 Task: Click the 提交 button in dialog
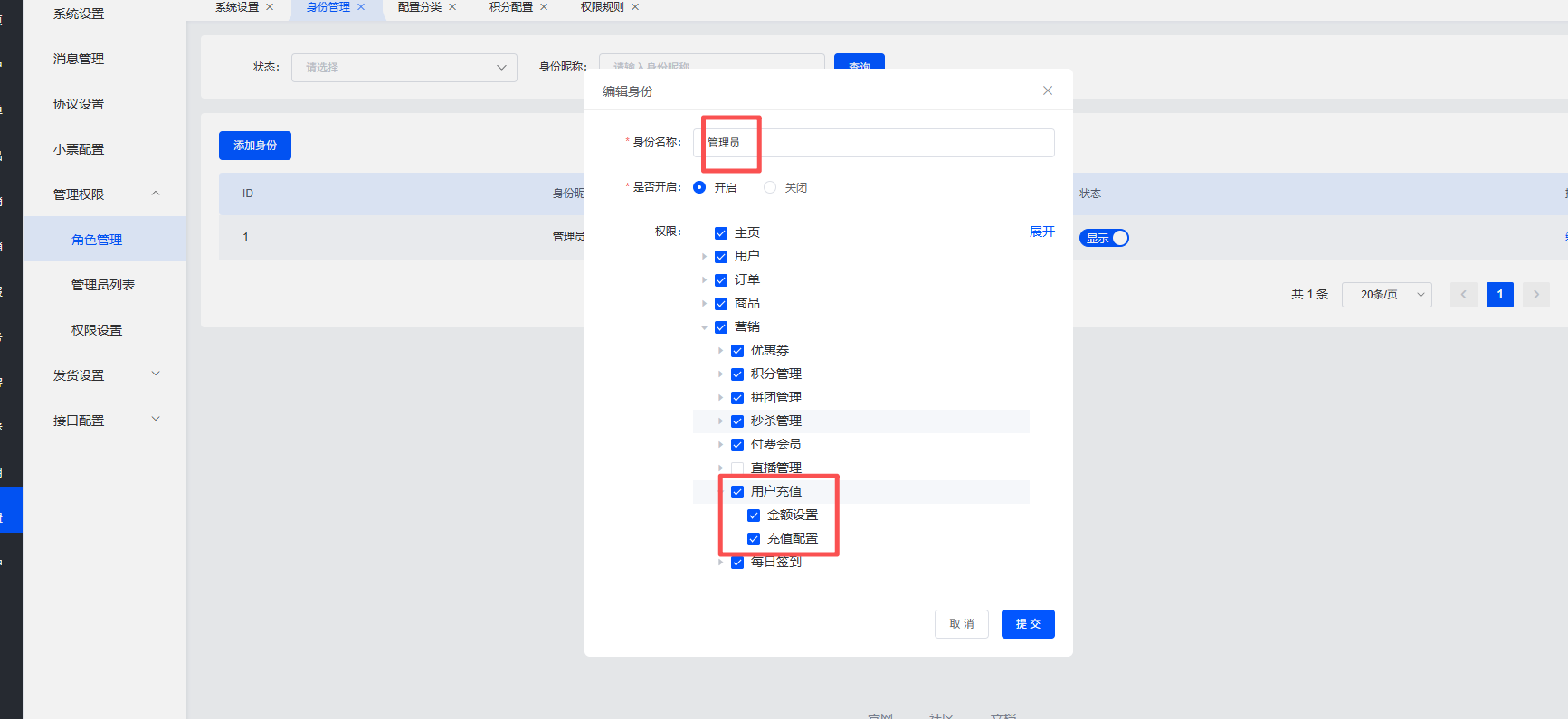coord(1028,624)
